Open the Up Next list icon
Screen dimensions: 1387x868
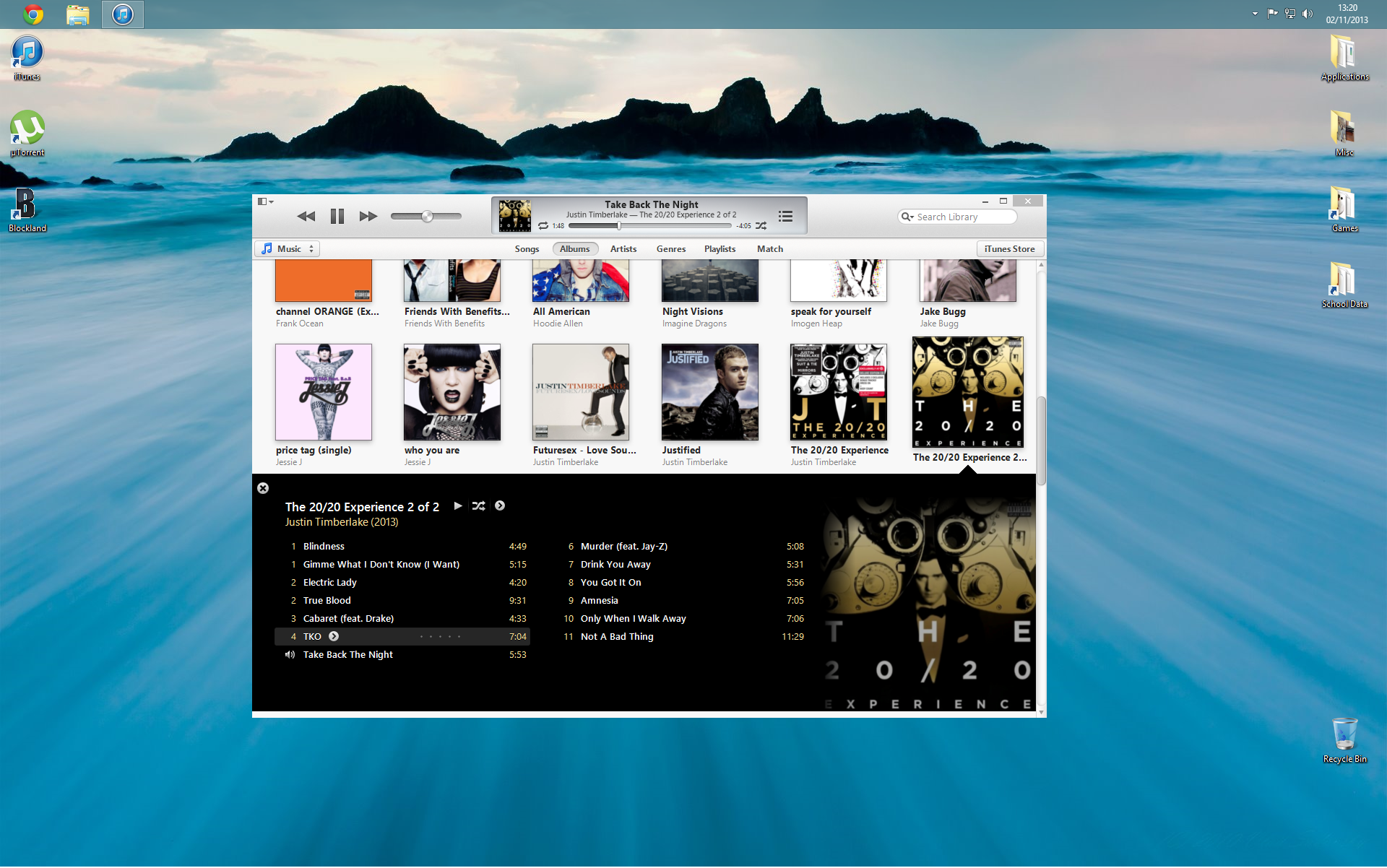click(785, 216)
